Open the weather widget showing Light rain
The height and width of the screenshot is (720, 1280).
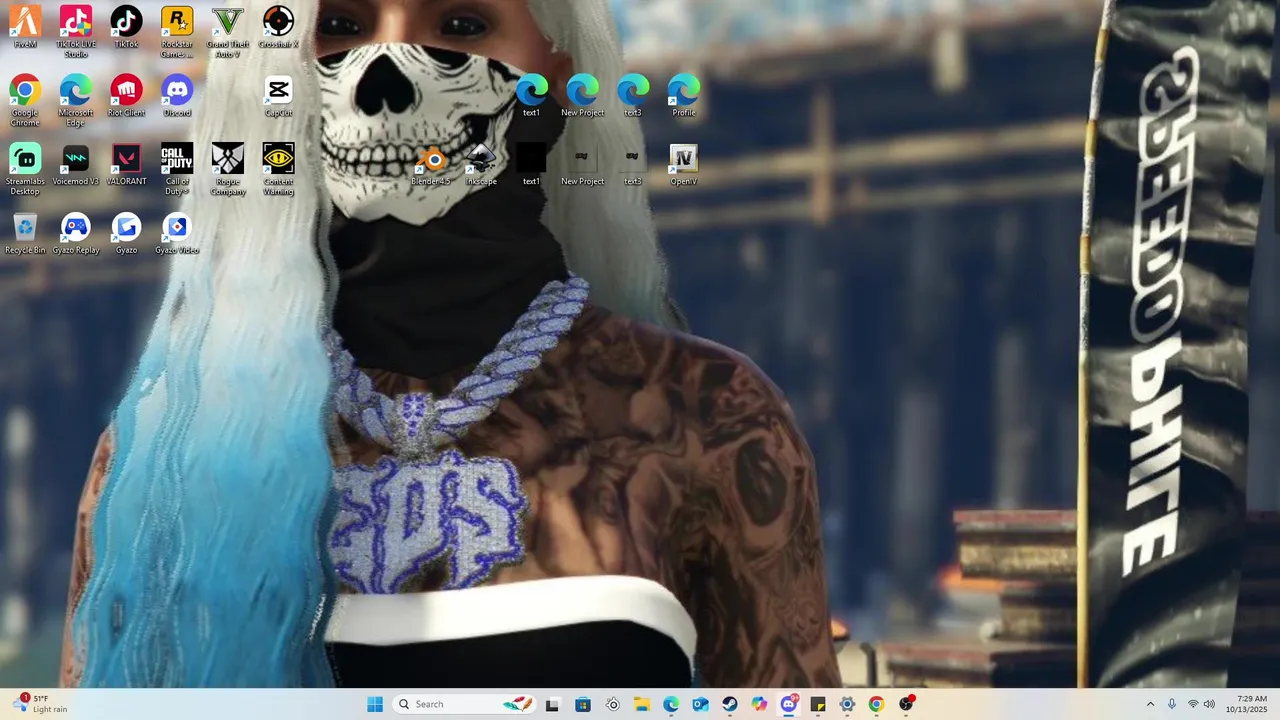(40, 704)
